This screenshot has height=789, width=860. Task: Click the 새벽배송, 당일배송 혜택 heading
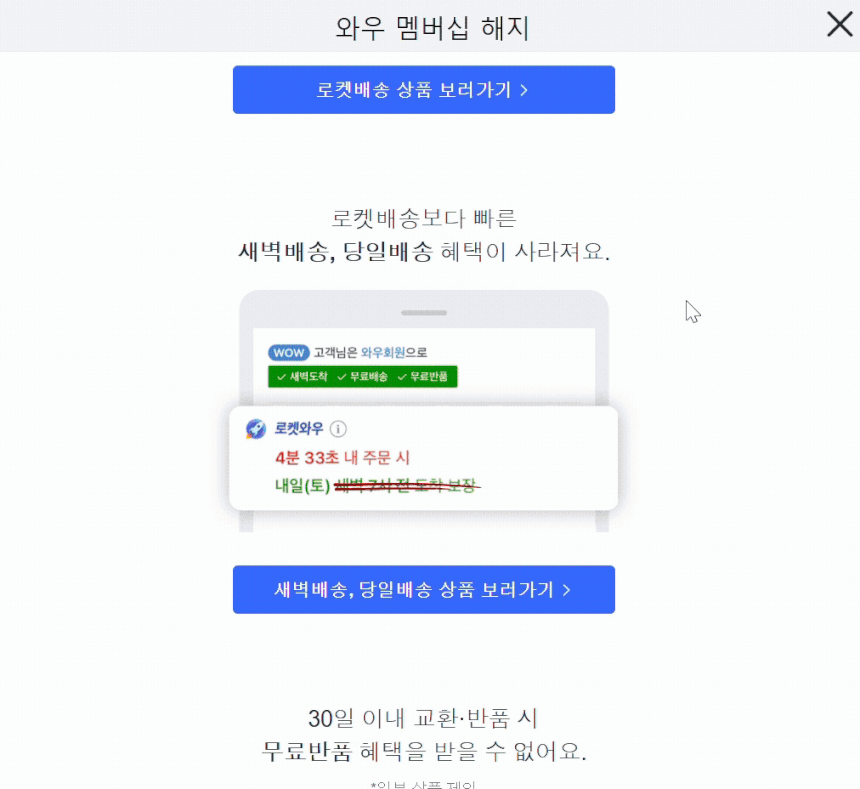coord(424,252)
